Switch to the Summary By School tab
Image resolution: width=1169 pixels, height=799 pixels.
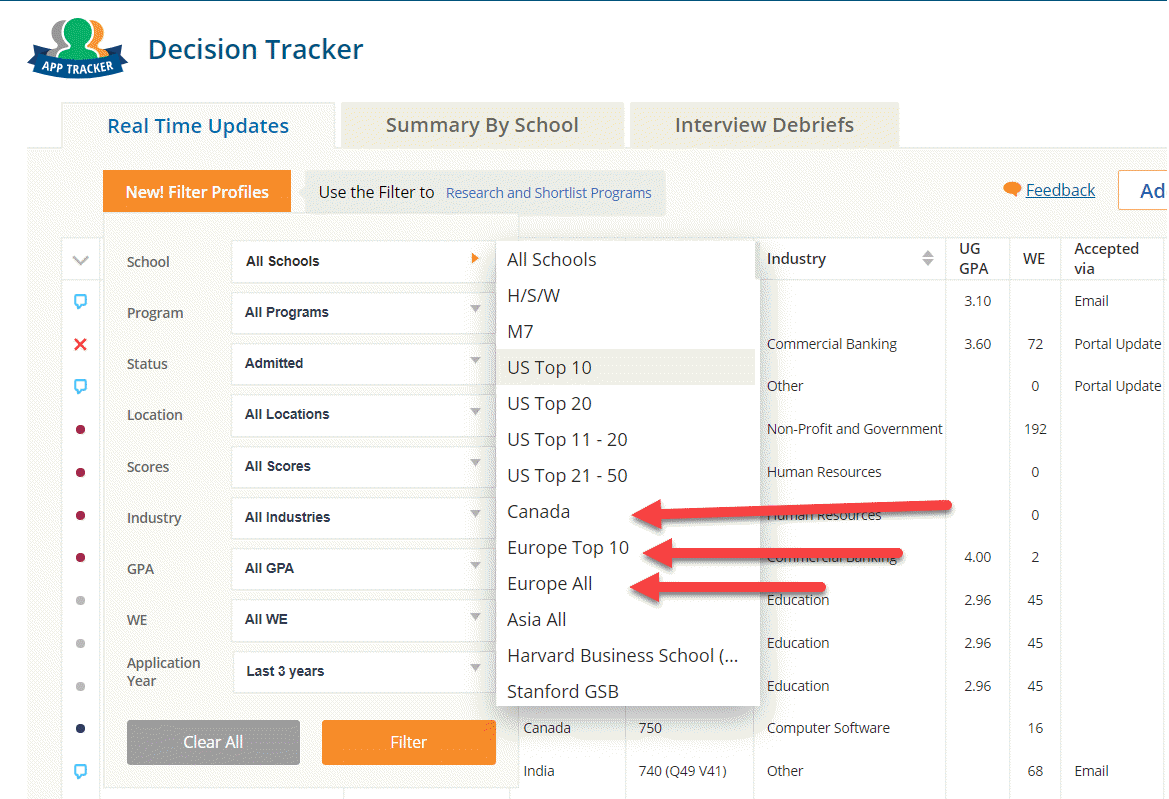click(x=481, y=124)
